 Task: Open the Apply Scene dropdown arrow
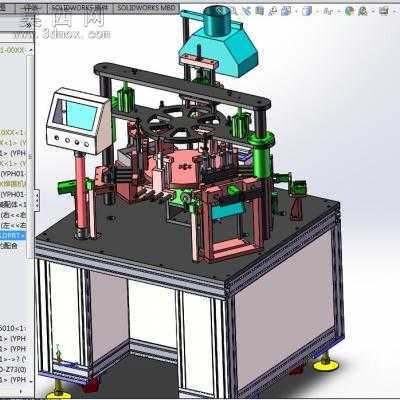pyautogui.click(x=373, y=12)
